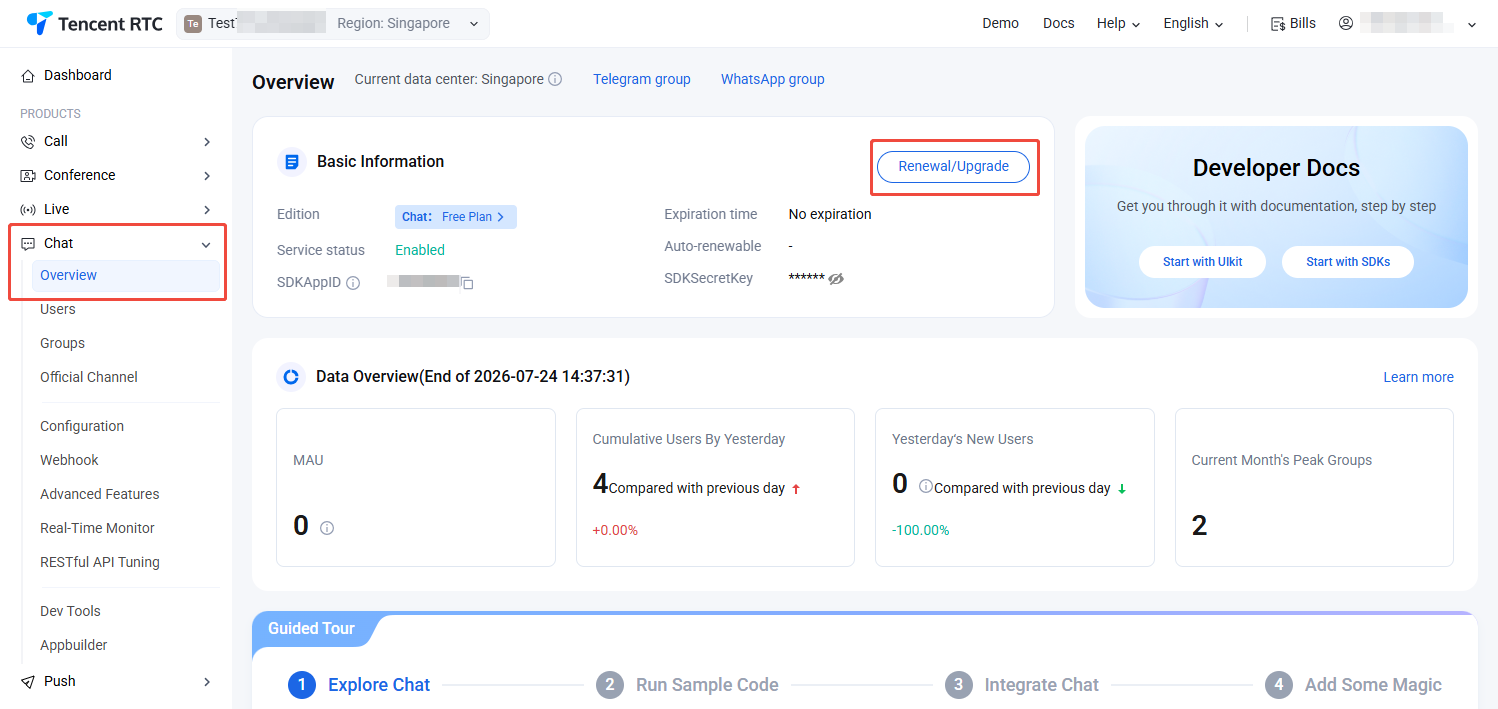Click the Guided Tour tab label
Image resolution: width=1498 pixels, height=709 pixels.
click(x=311, y=629)
